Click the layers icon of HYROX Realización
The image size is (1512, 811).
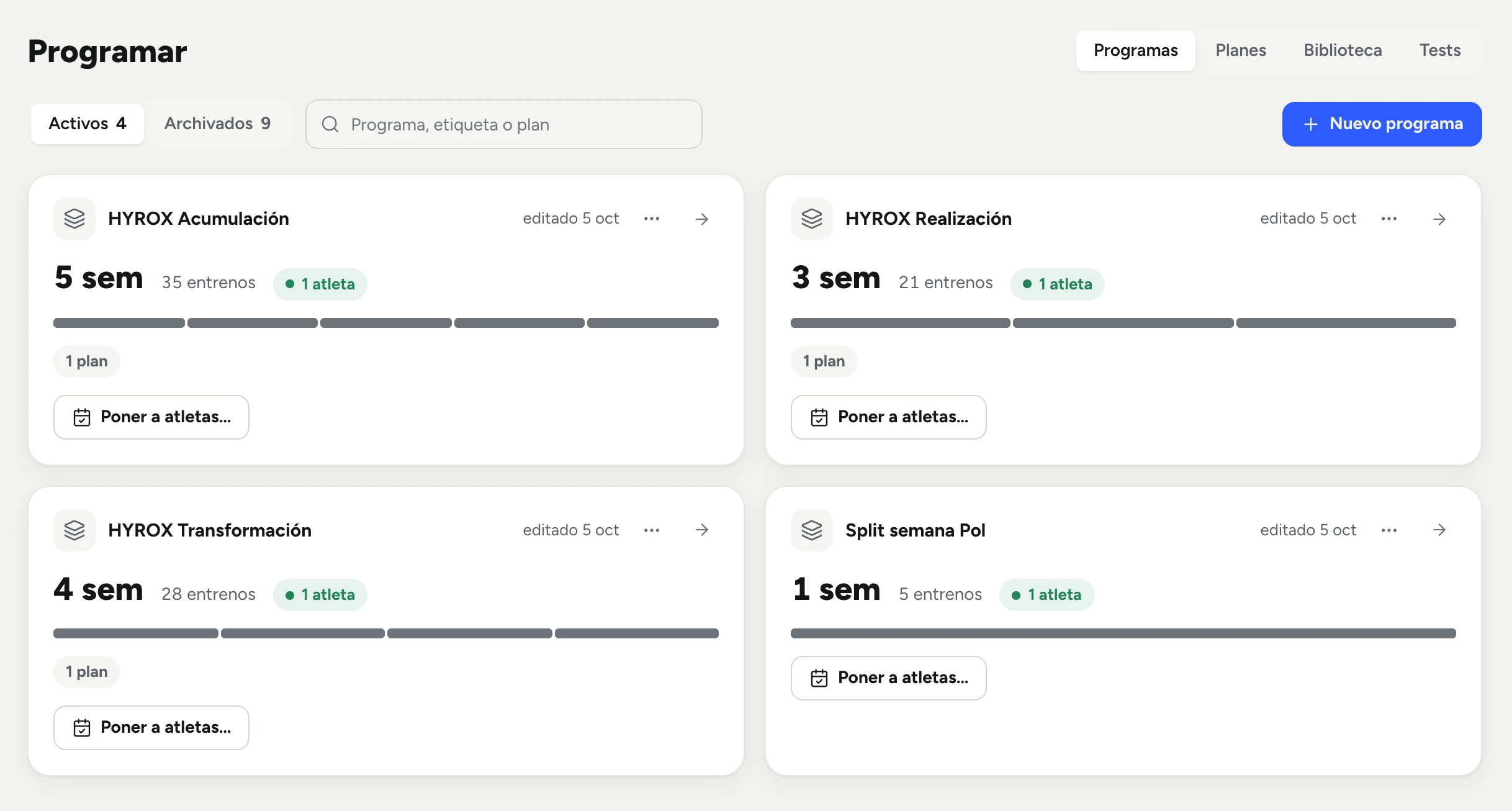click(812, 219)
